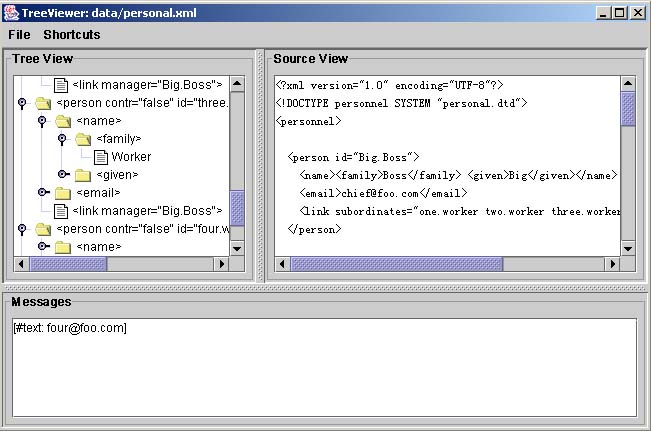Open the File menu
Image resolution: width=651 pixels, height=431 pixels.
pos(19,34)
